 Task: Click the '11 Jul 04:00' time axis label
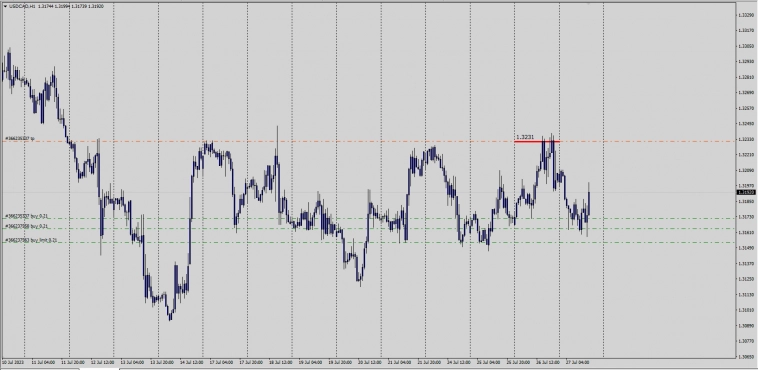click(x=43, y=362)
